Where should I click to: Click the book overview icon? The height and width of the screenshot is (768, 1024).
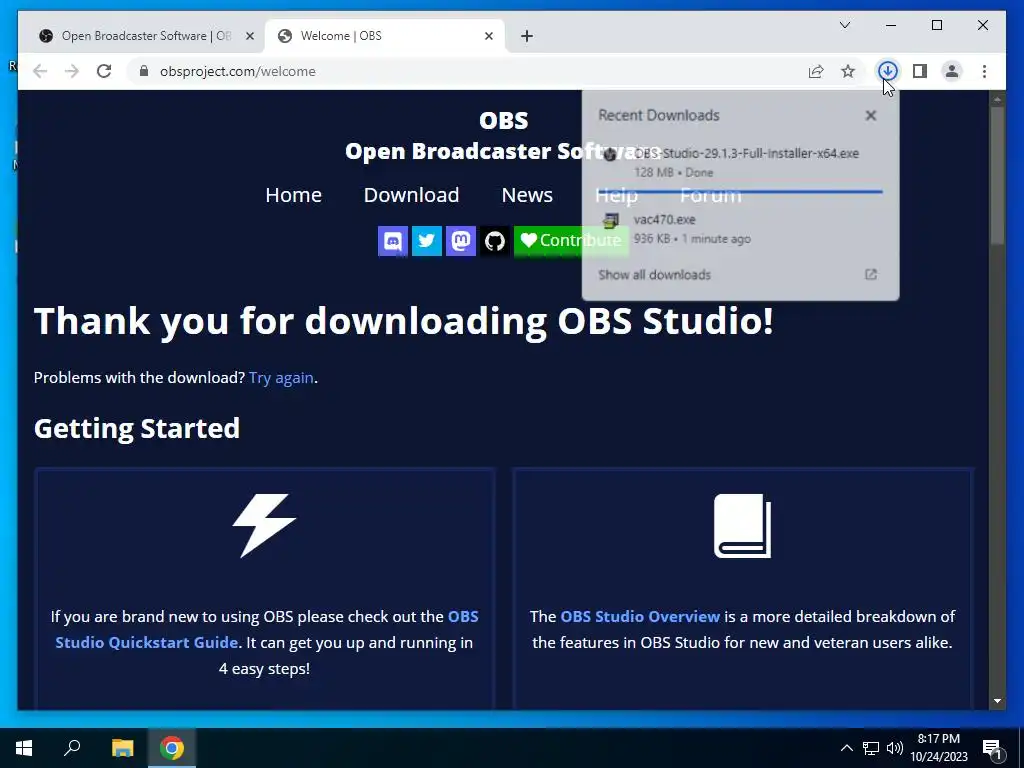point(743,526)
